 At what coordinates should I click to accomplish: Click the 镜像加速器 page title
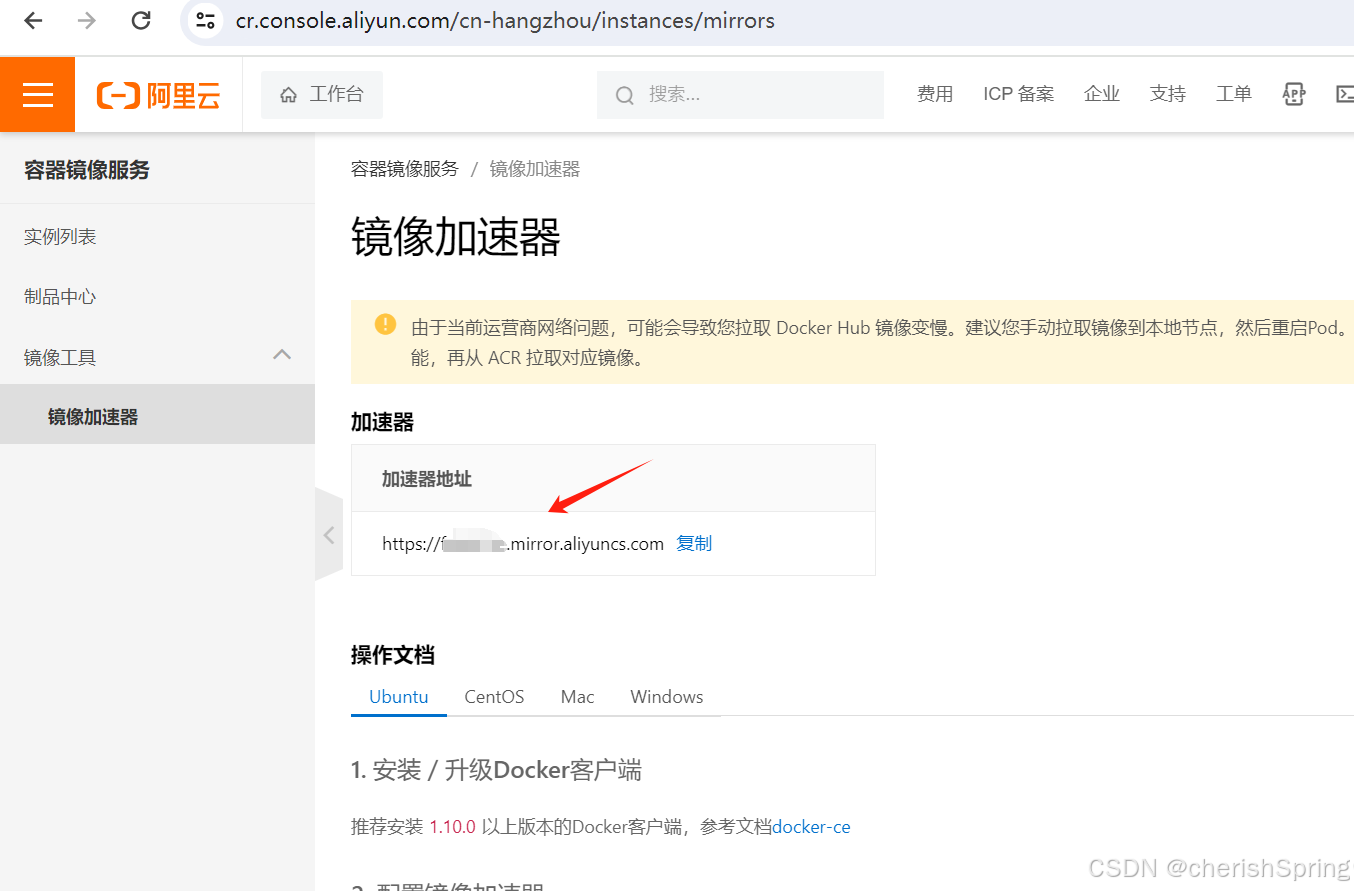(x=456, y=238)
